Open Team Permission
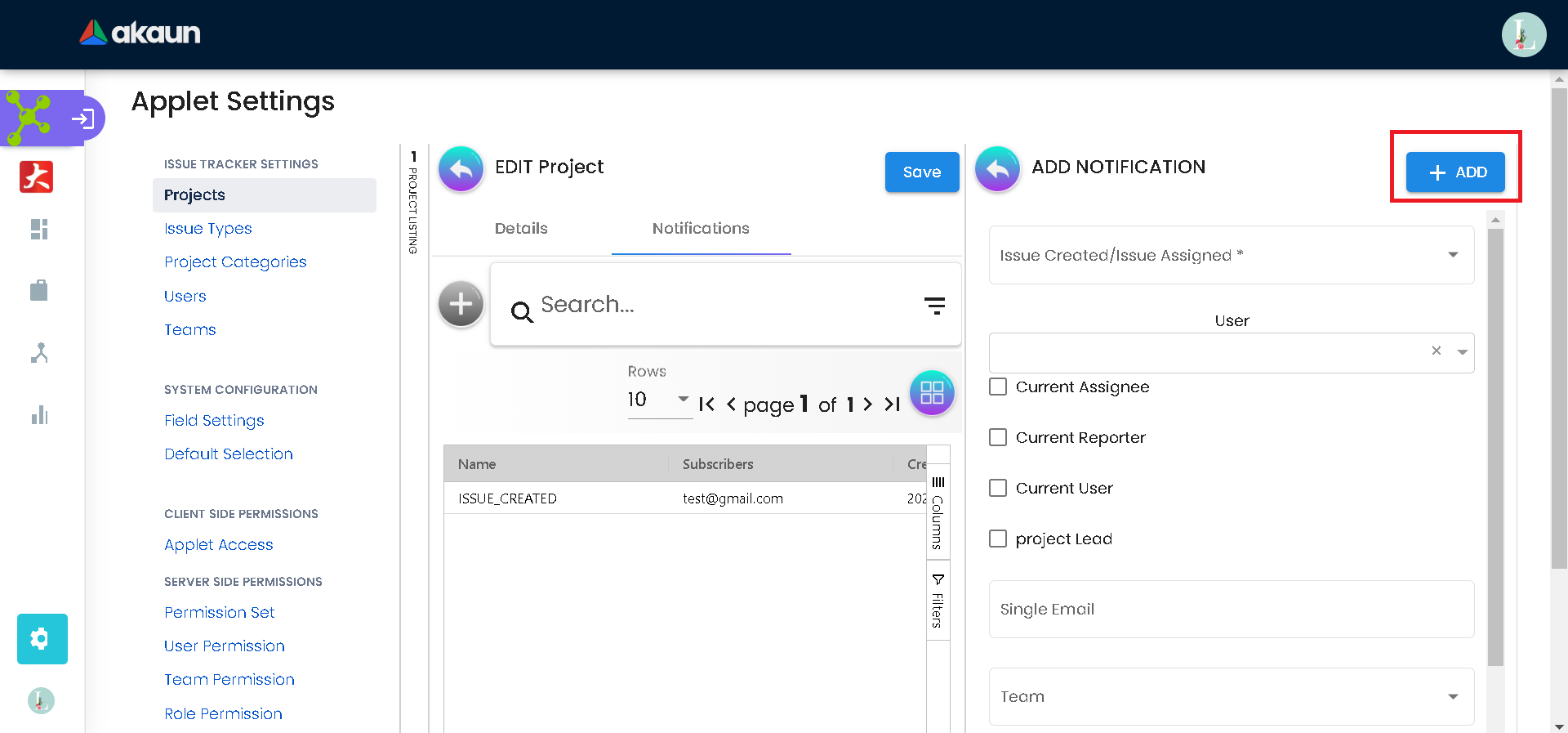 pyautogui.click(x=229, y=680)
